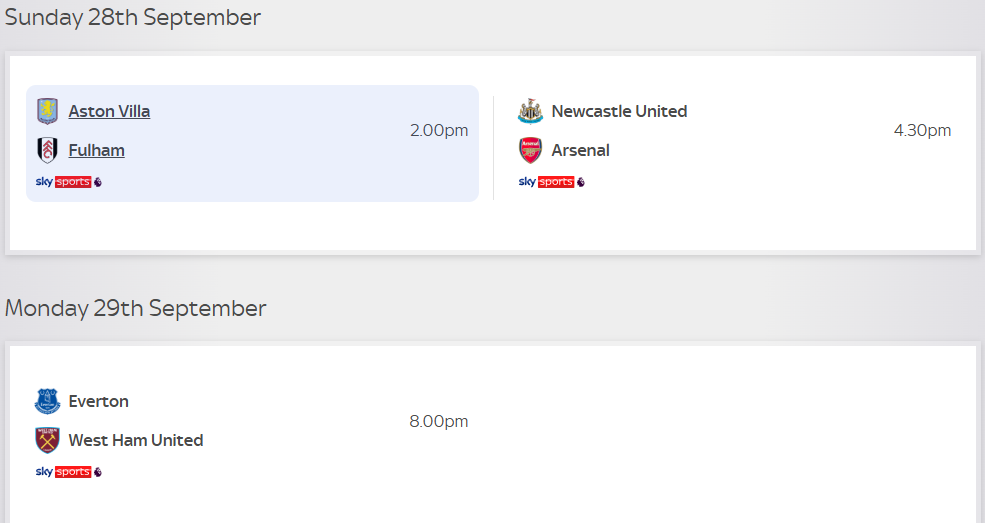985x523 pixels.
Task: Click Sky Sports logo under Everton fixture
Action: (x=68, y=472)
